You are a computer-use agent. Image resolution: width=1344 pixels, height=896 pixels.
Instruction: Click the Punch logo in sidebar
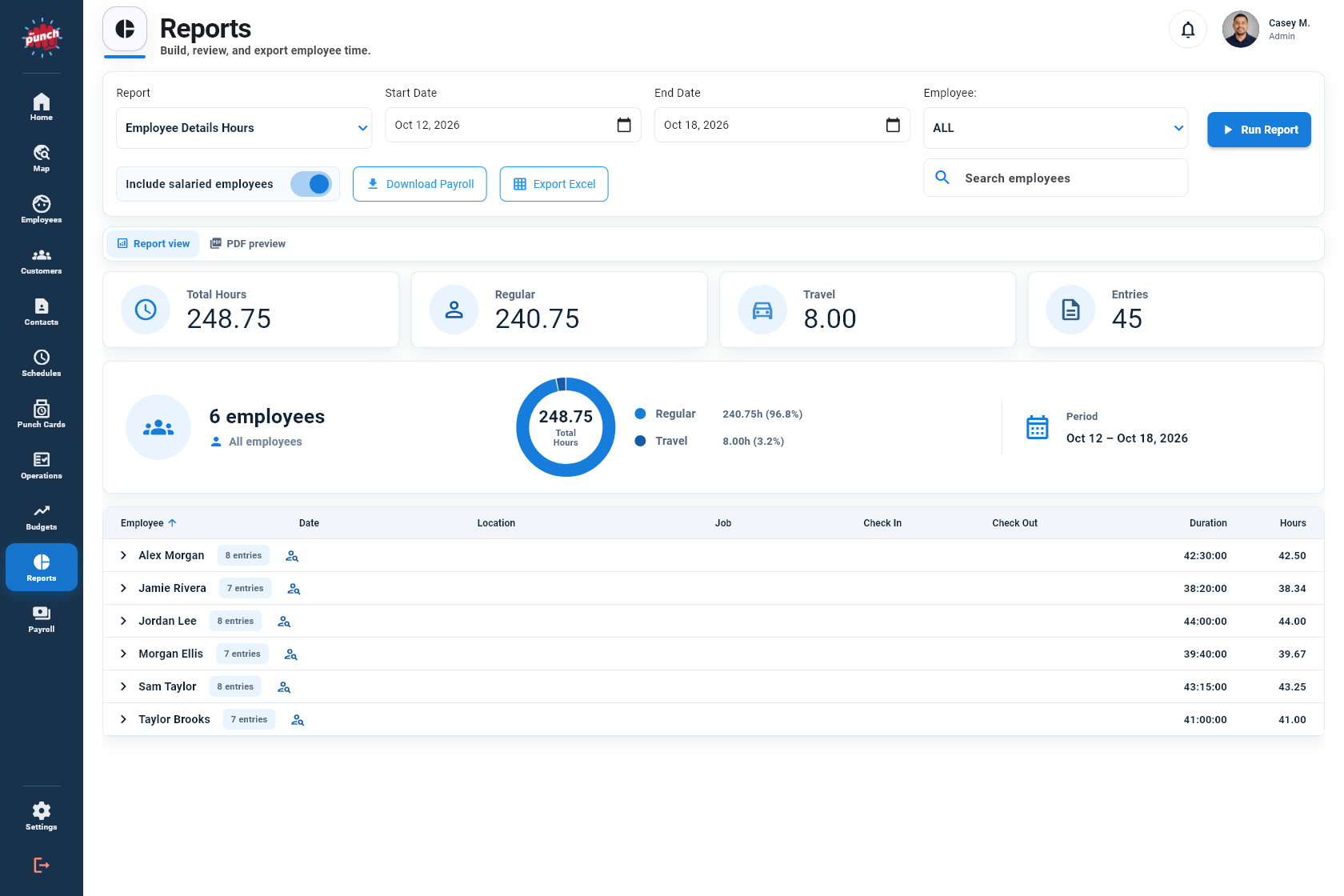pos(42,38)
